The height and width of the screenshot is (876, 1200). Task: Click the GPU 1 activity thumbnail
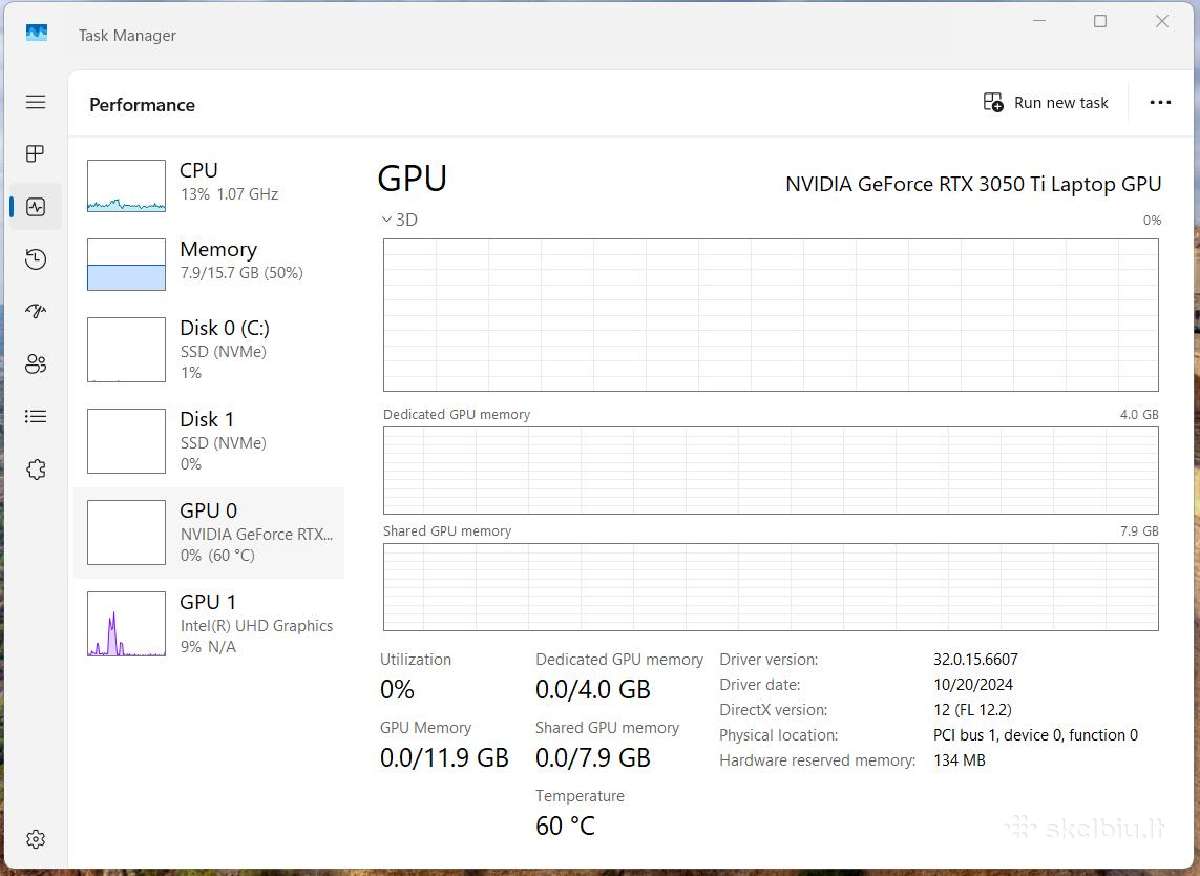[x=126, y=623]
